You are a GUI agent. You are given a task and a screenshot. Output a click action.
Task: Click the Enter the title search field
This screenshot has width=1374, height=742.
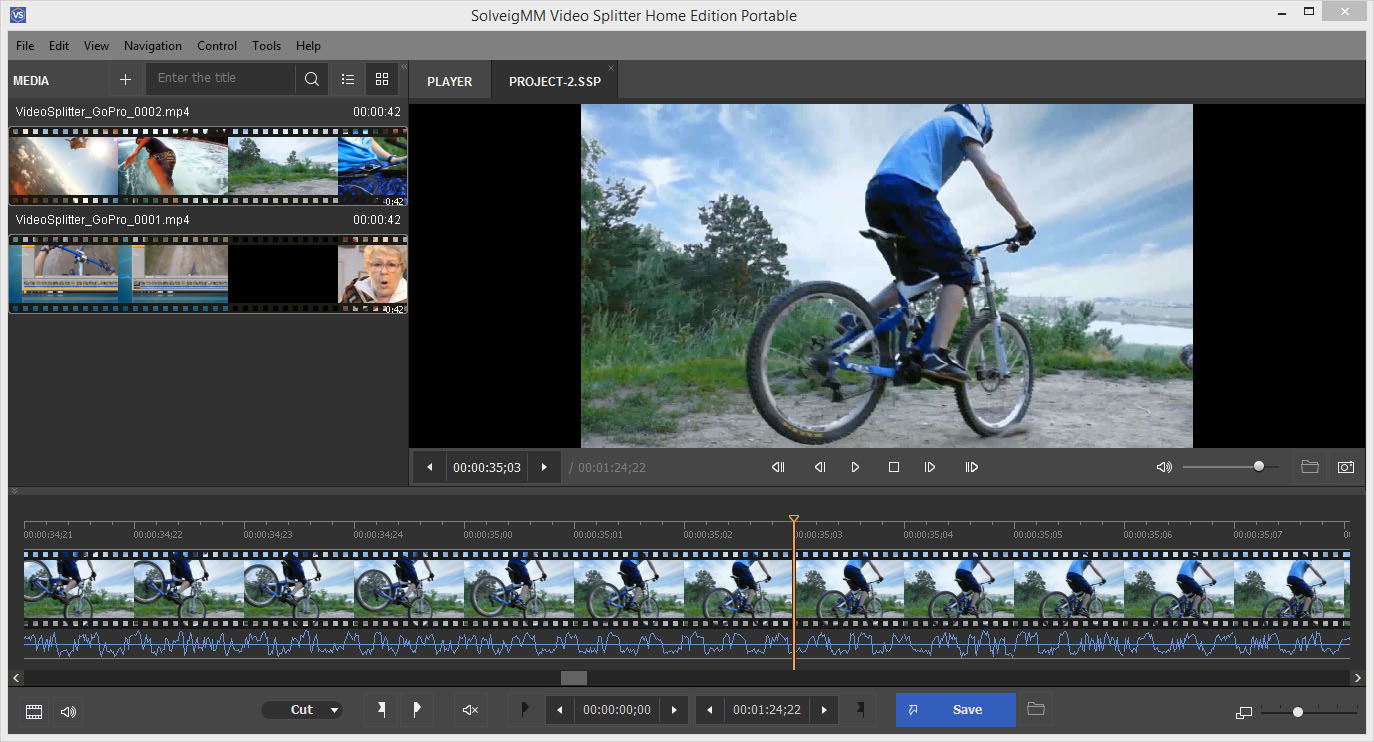click(220, 78)
